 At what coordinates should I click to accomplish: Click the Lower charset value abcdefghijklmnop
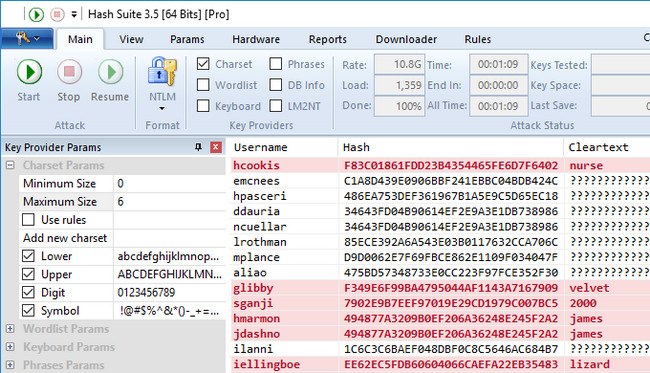169,256
